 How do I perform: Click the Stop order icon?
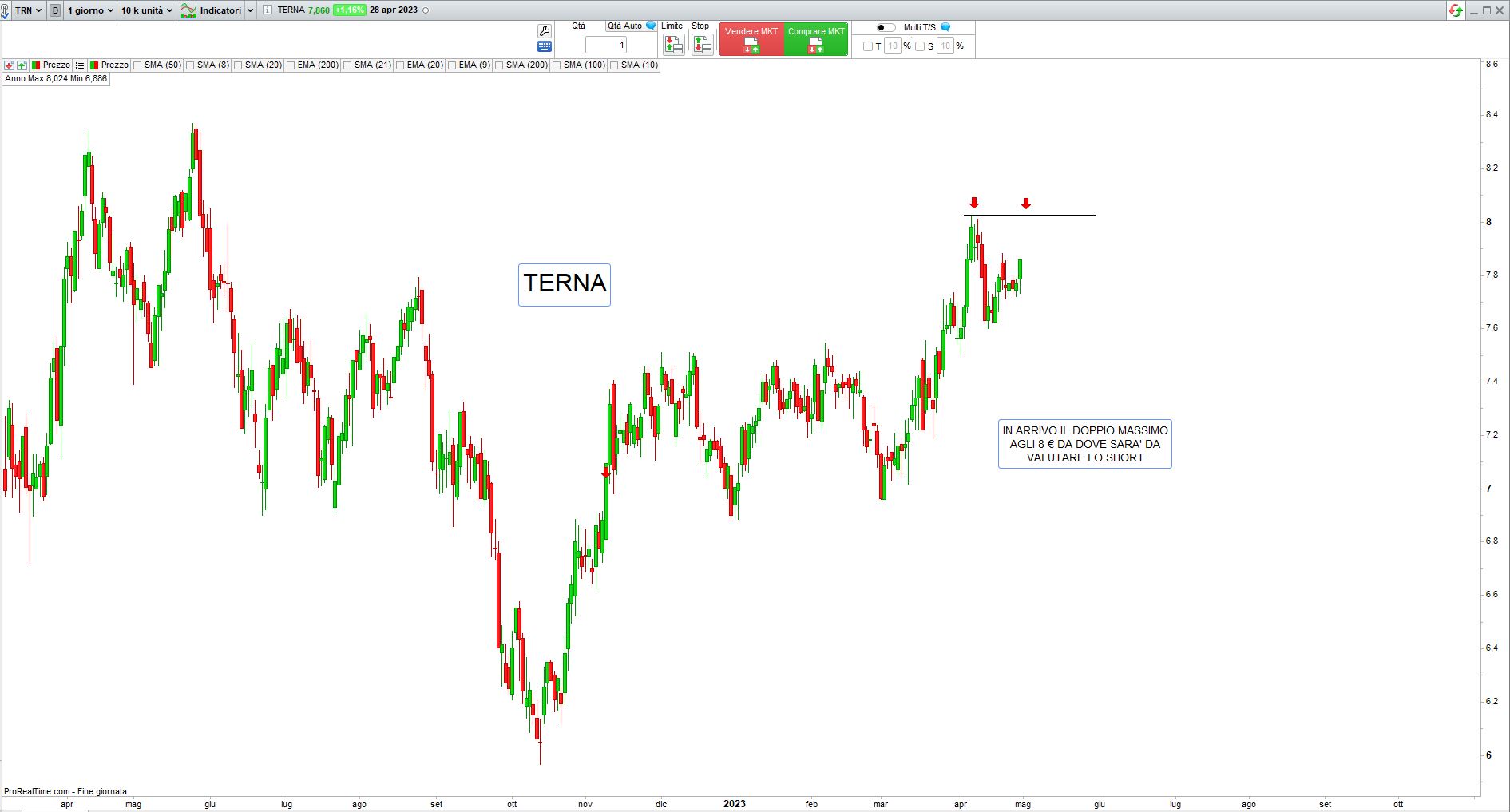coord(702,45)
